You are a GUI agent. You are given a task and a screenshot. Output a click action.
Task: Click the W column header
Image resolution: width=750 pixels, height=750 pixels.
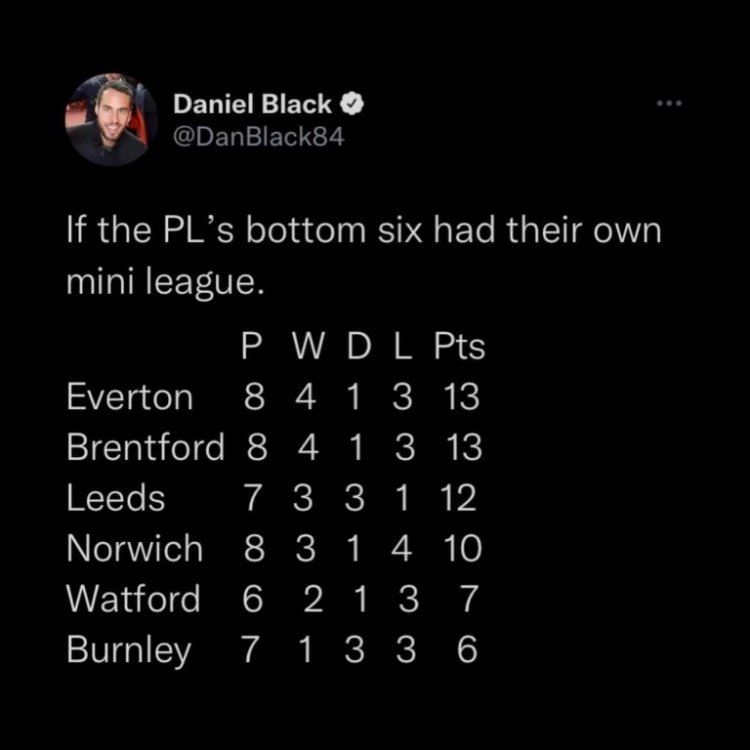point(308,348)
